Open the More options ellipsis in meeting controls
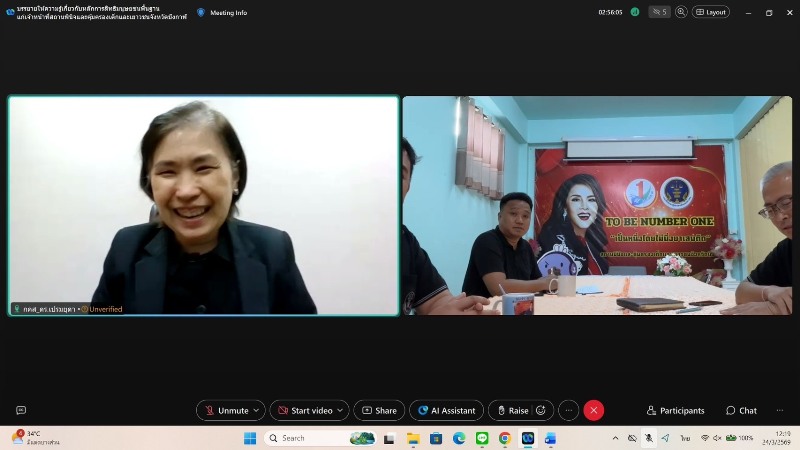The image size is (800, 450). 568,410
